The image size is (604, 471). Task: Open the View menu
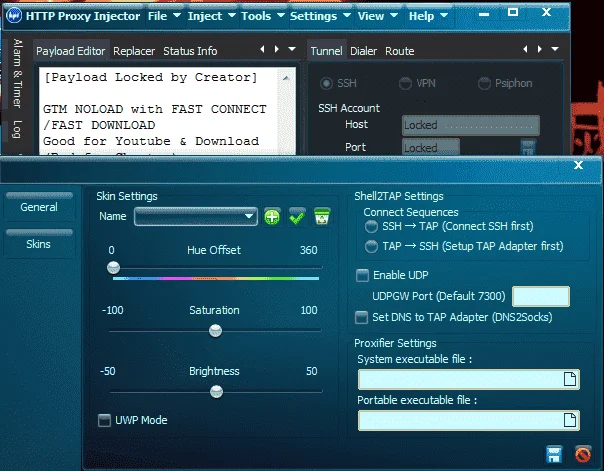378,16
